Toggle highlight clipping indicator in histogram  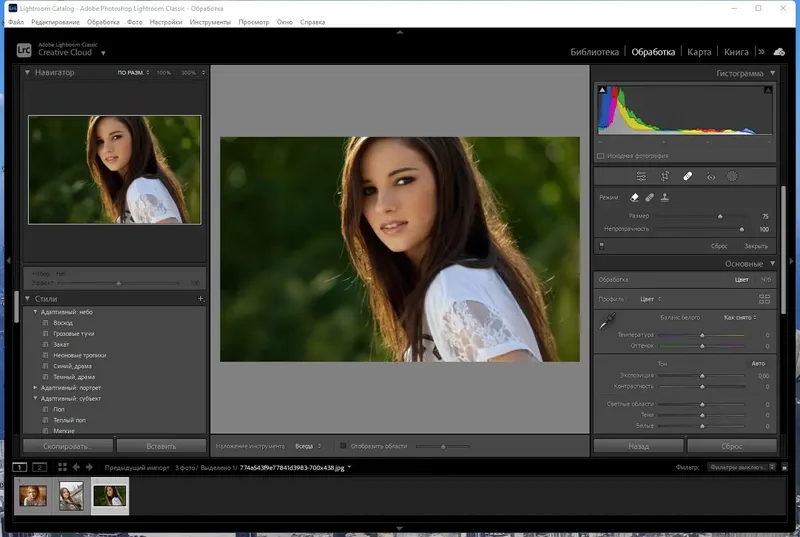[x=767, y=90]
